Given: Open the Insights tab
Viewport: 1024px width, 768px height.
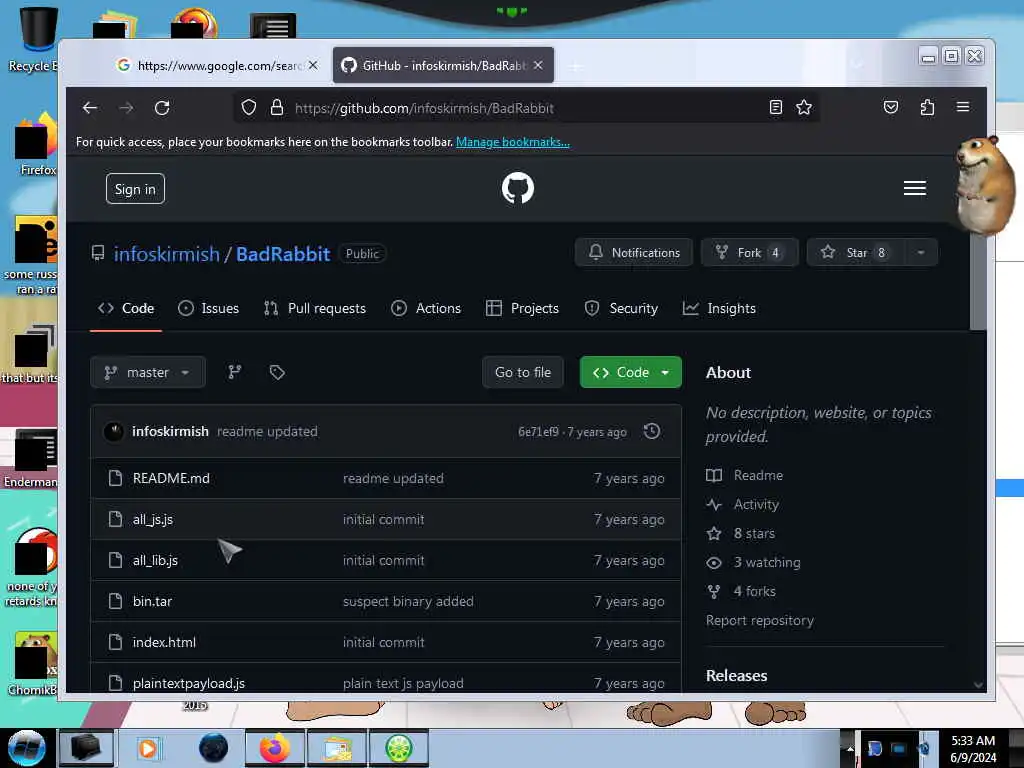Looking at the screenshot, I should [x=720, y=308].
